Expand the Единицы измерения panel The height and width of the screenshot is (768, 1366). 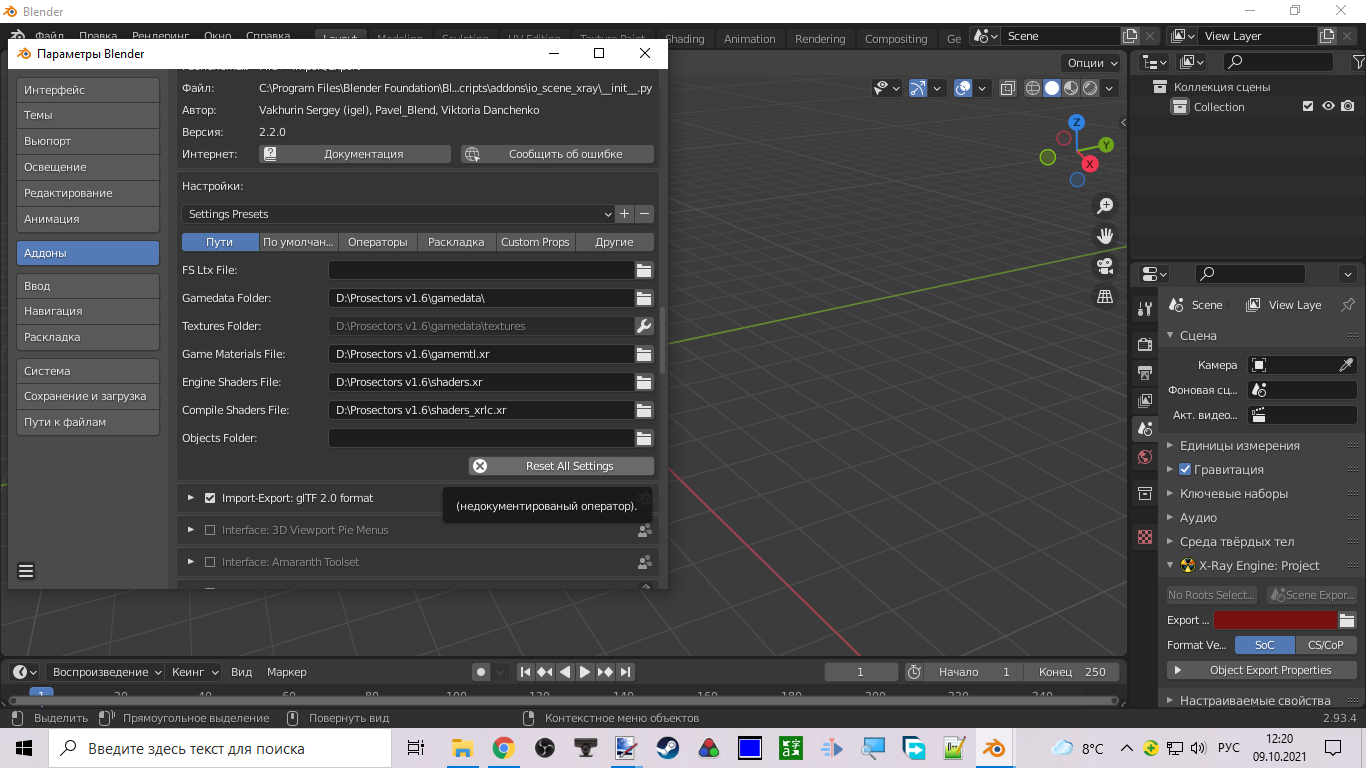tap(1238, 446)
